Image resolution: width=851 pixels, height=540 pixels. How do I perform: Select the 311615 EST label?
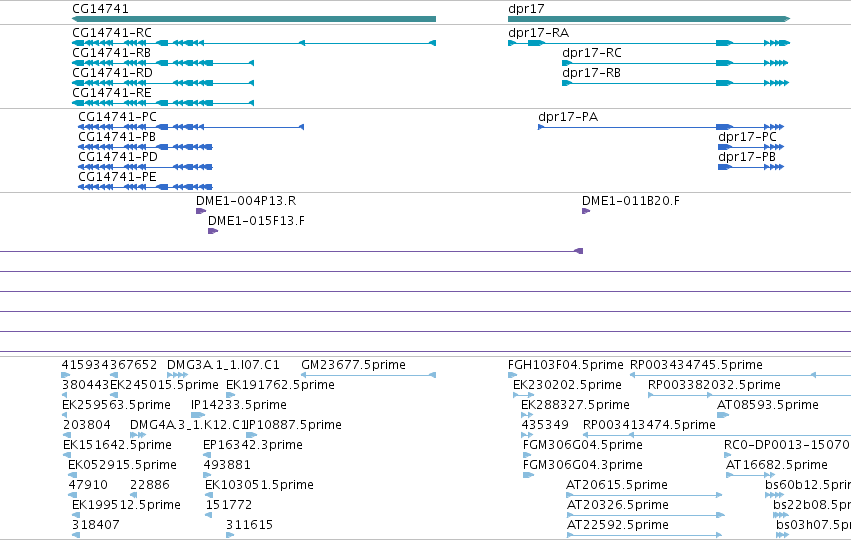tap(249, 525)
